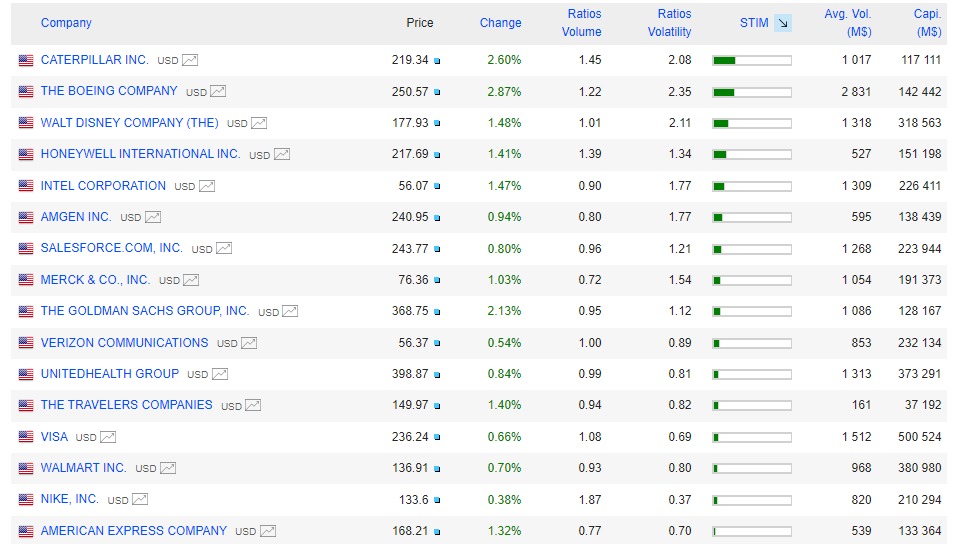Click the quote indicator square after Goldman Sachs price 368.75
Viewport: 965px width, 544px height.
coord(437,312)
